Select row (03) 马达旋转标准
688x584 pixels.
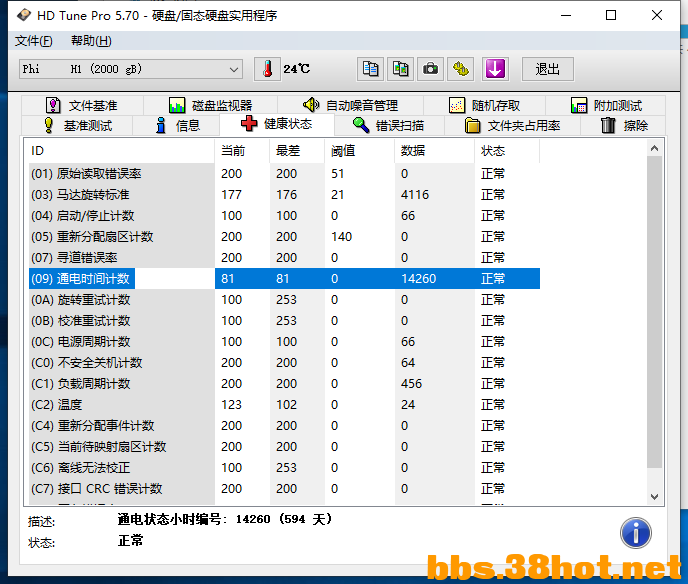click(x=284, y=195)
